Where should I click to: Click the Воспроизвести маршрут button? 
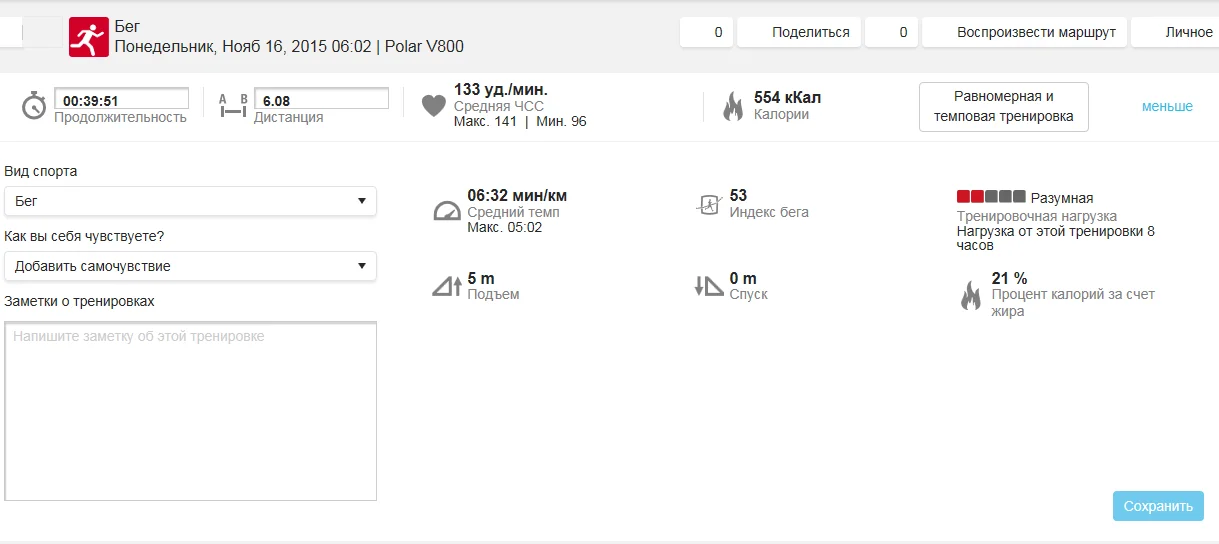[1024, 32]
